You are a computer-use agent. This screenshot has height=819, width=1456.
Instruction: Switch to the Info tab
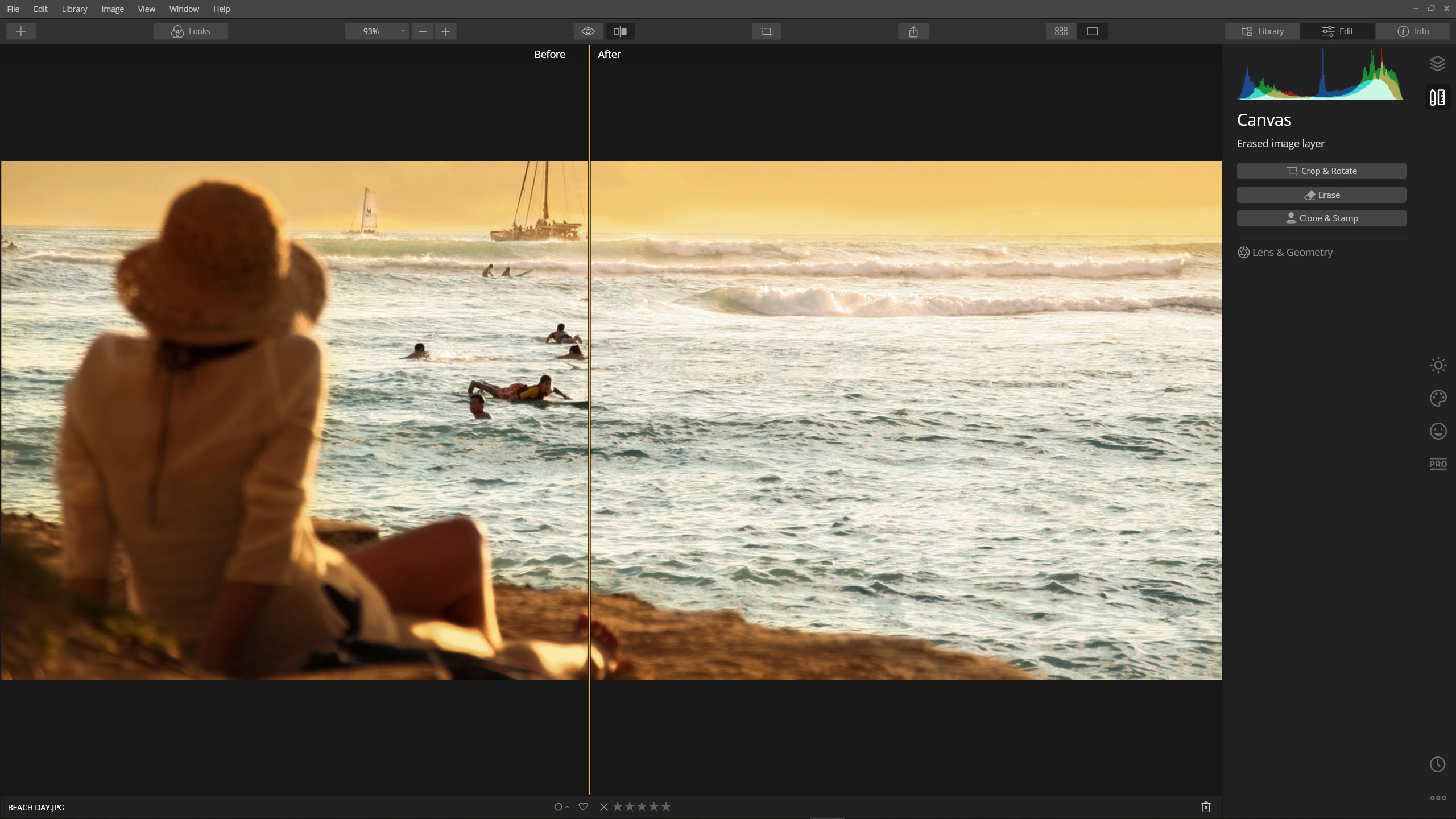point(1413,31)
